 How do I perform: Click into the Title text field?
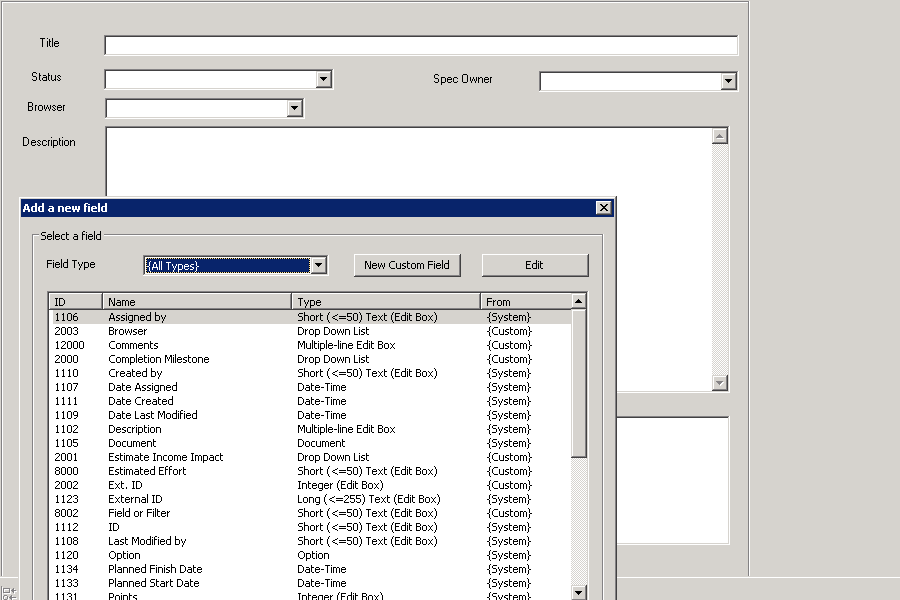(420, 45)
